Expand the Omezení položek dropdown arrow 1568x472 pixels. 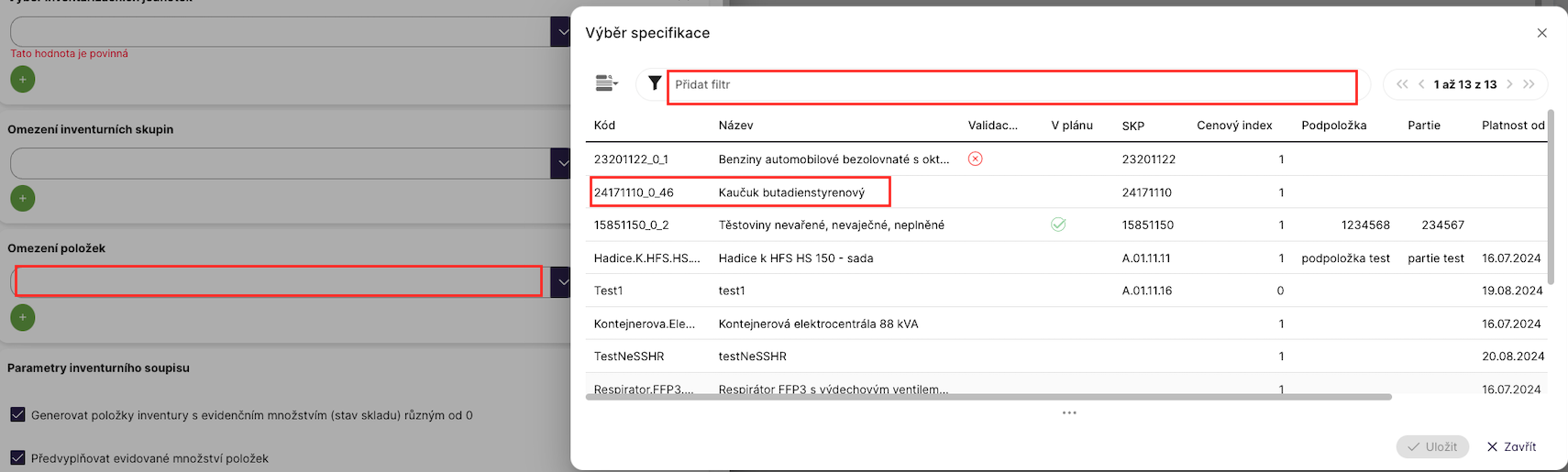click(561, 282)
